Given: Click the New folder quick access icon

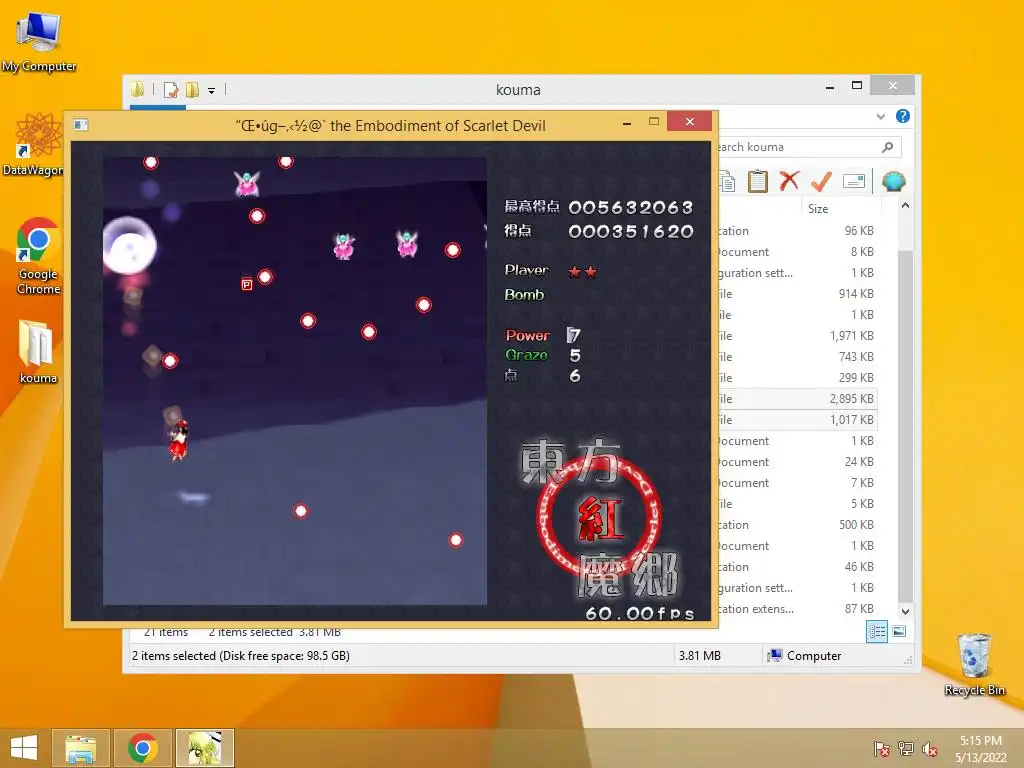Looking at the screenshot, I should coord(193,89).
